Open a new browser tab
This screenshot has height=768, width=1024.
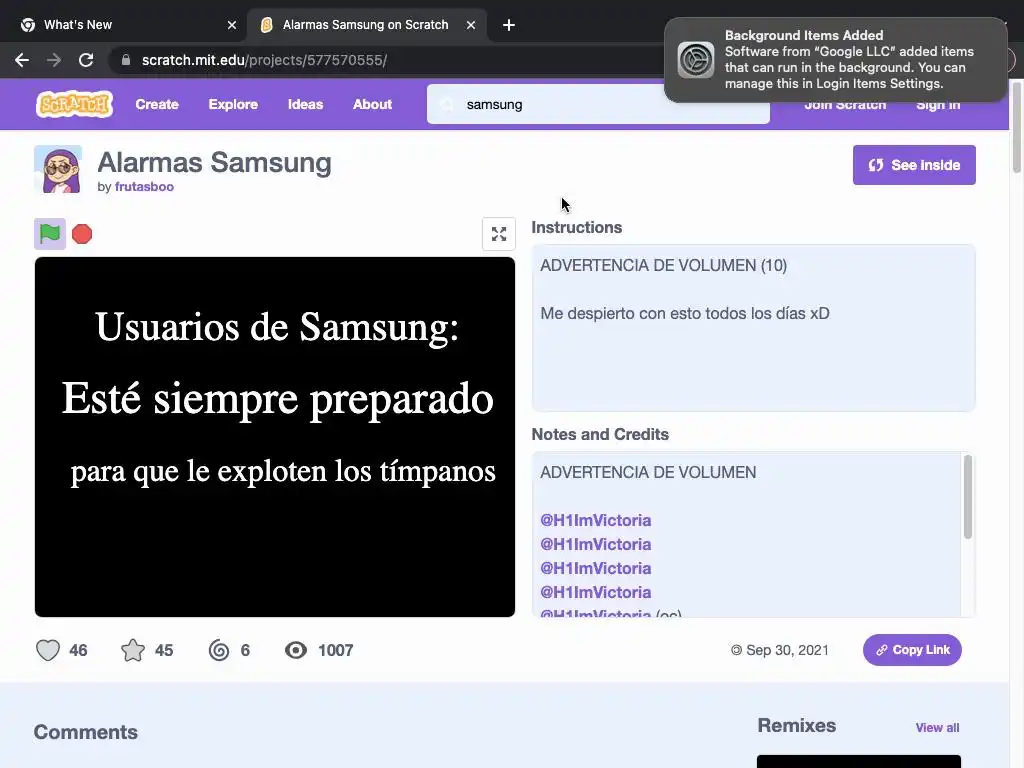click(509, 25)
